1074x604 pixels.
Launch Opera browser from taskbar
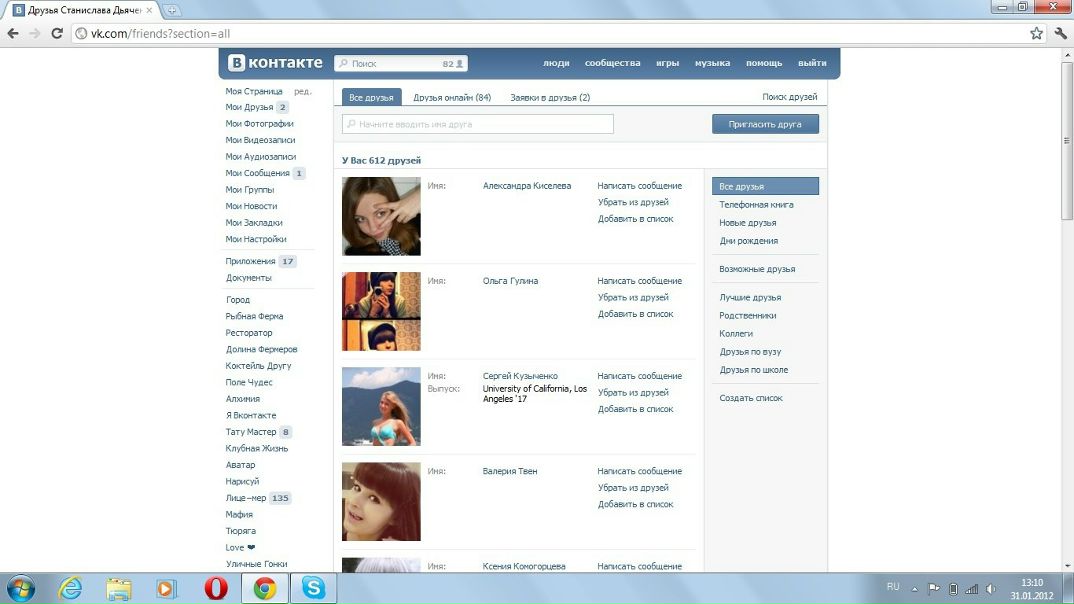tap(215, 589)
